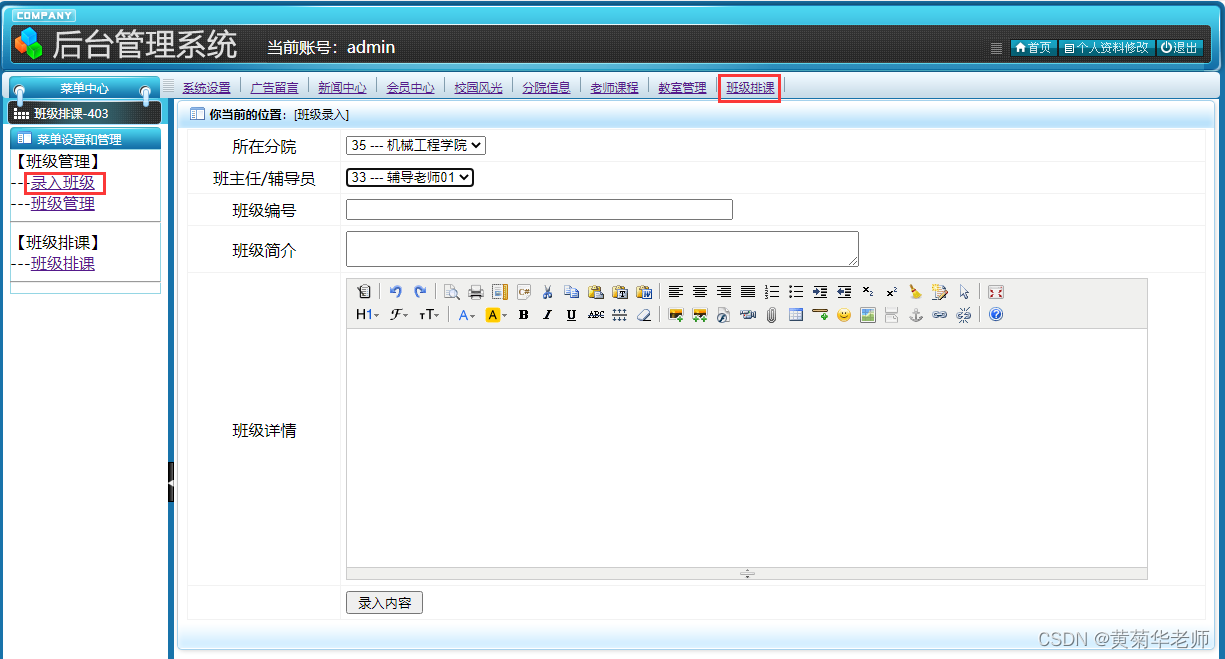
Task: Open the font family dropdown
Action: (x=399, y=315)
